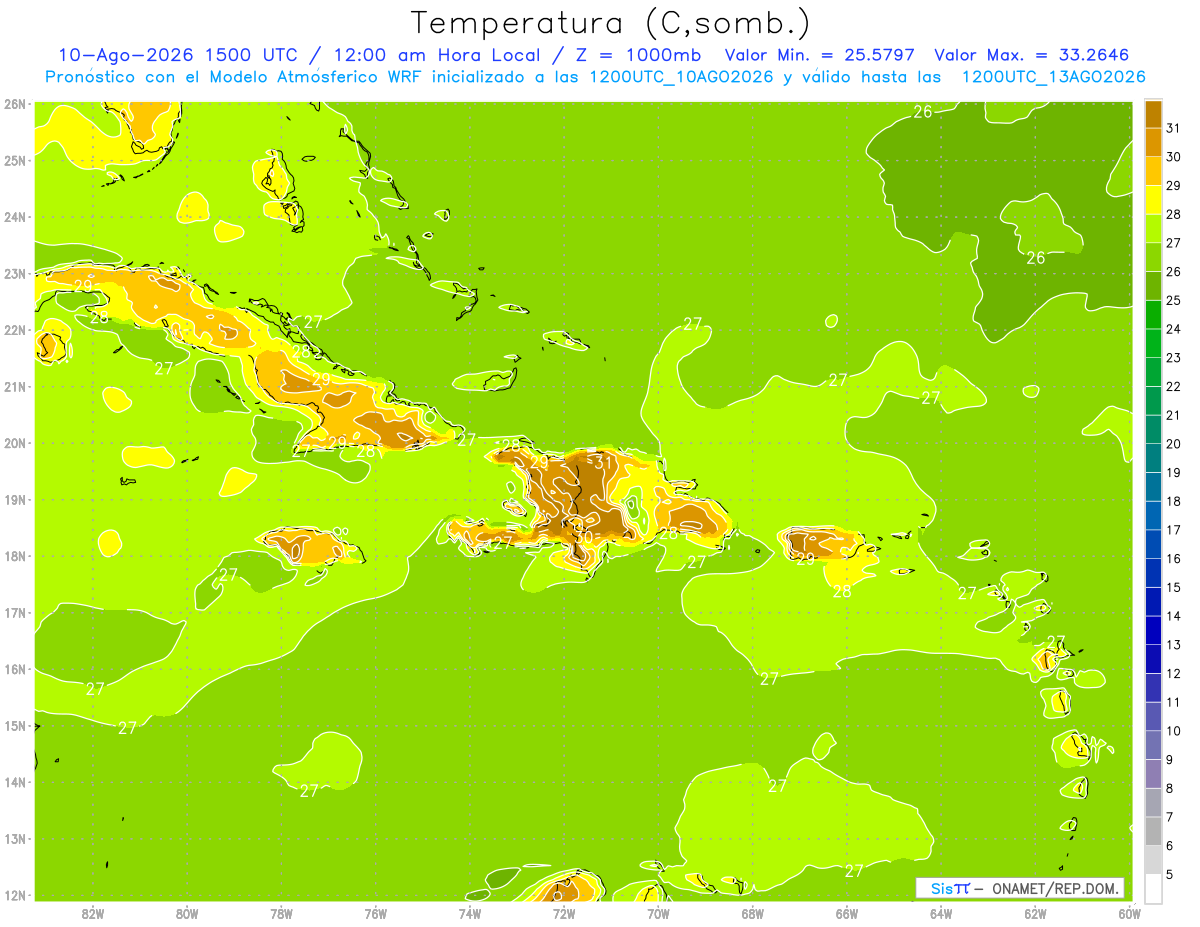Viewport: 1200px width, 927px height.
Task: Click the 62W longitude axis label
Action: click(x=1035, y=913)
